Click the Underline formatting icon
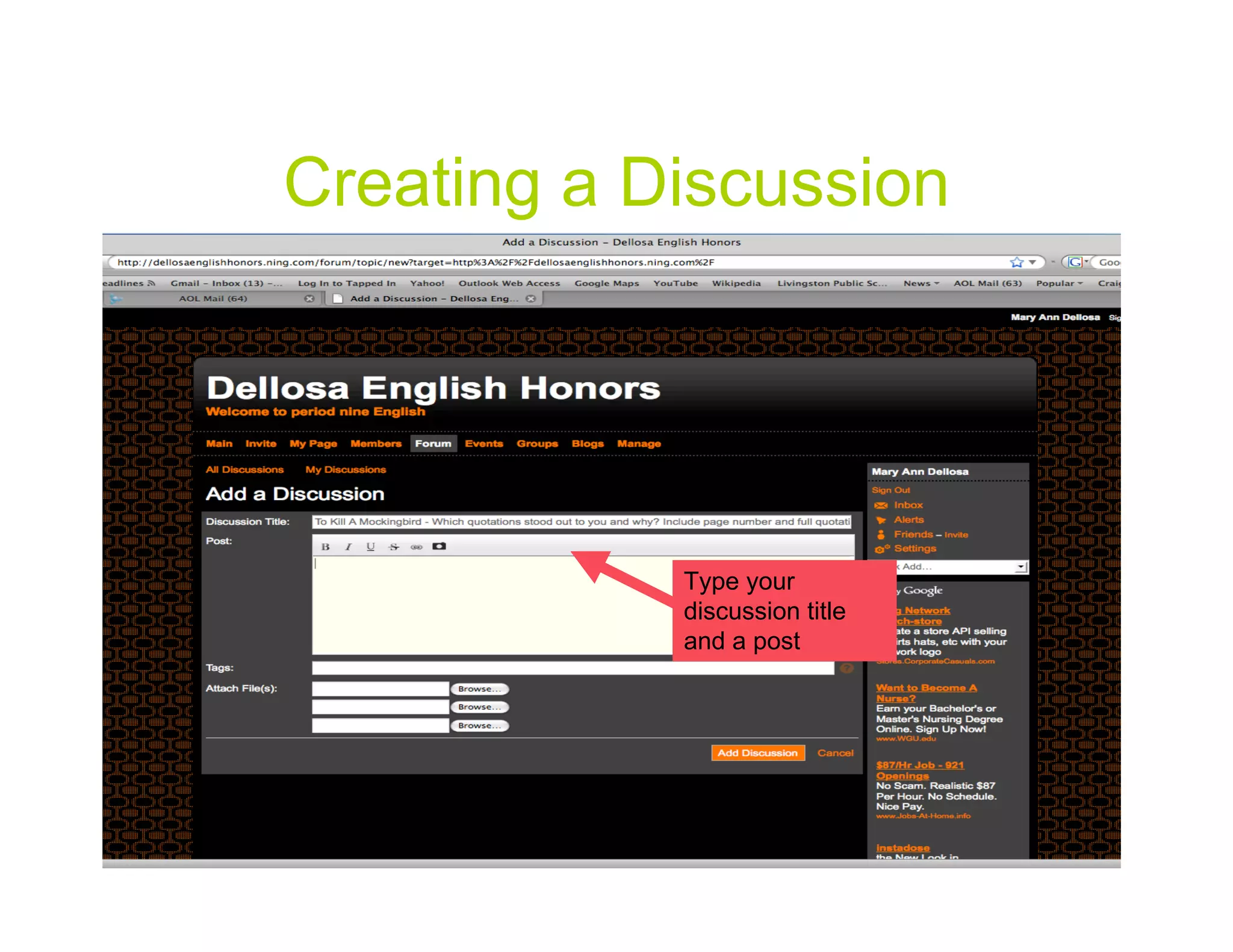The height and width of the screenshot is (952, 1233). (x=370, y=546)
